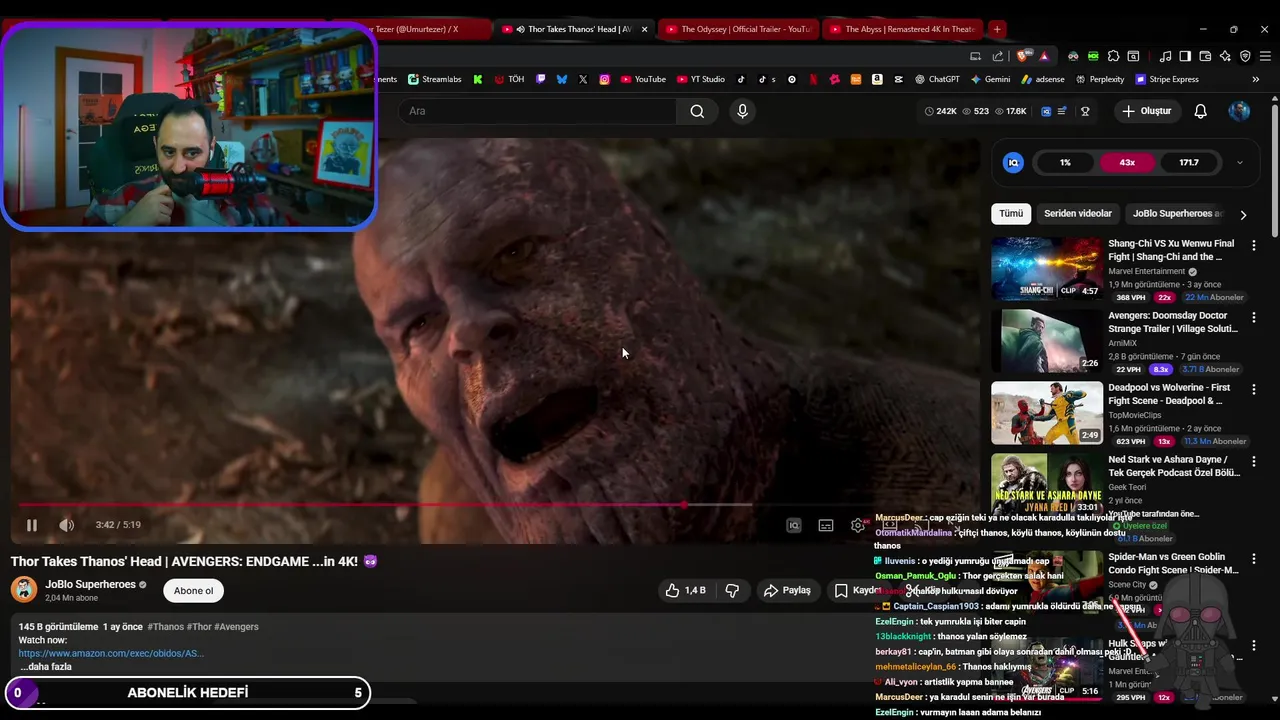Select the Tümü filter chip
Image resolution: width=1280 pixels, height=720 pixels.
click(1011, 213)
